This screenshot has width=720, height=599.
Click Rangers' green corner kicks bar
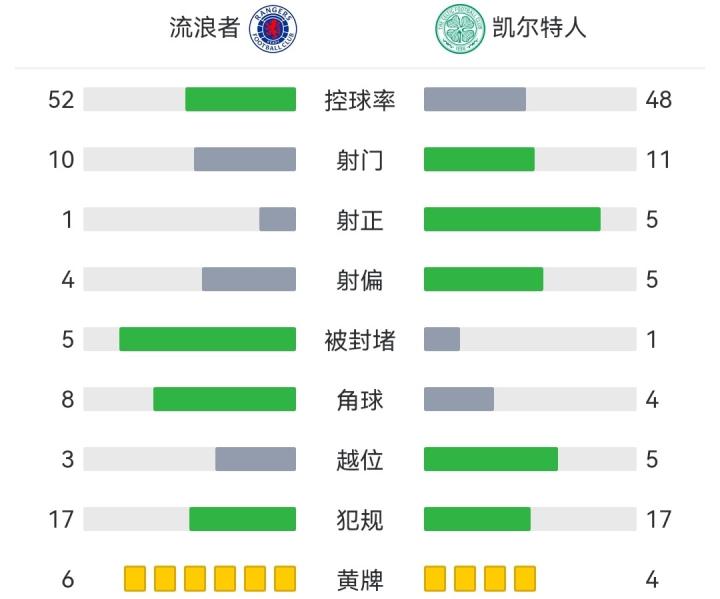click(224, 399)
